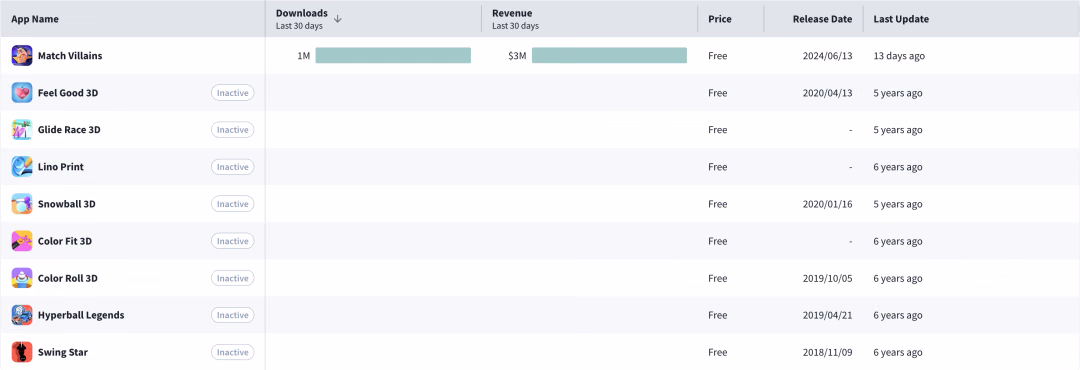Click the Inactive badge for Hyperball Legends

pyautogui.click(x=233, y=315)
